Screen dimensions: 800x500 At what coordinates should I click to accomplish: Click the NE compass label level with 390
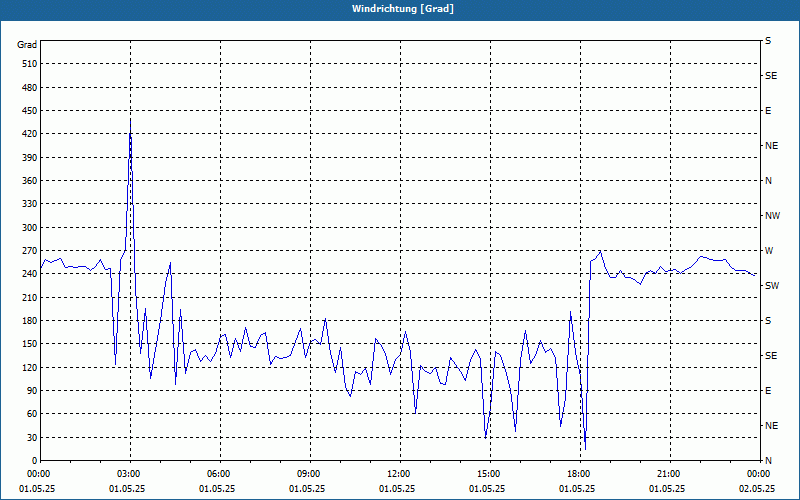click(771, 146)
